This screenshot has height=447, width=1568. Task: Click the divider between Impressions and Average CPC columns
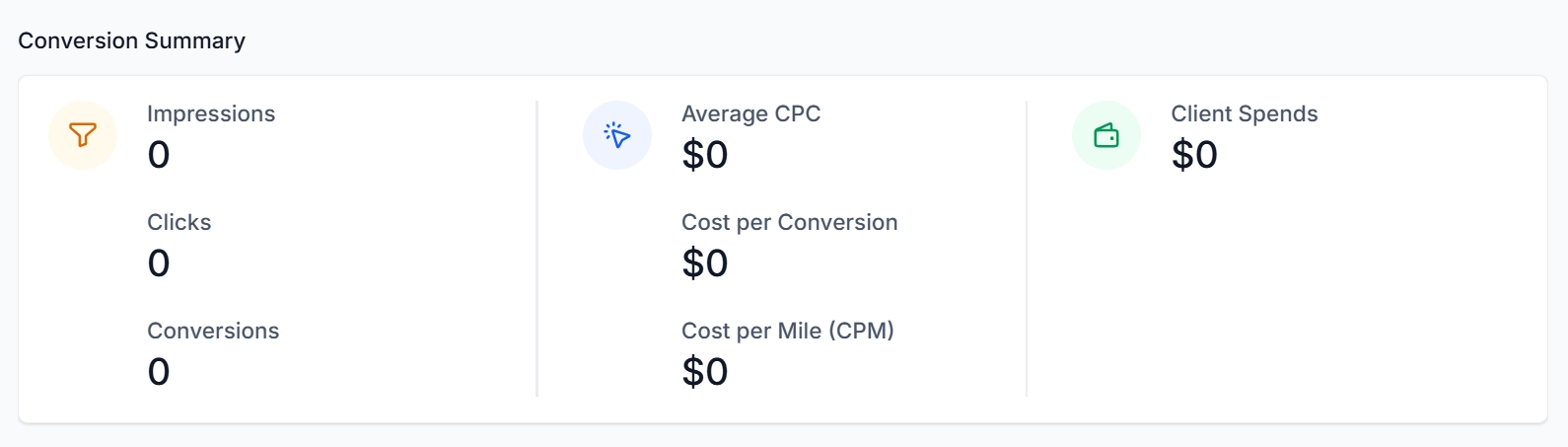(536, 249)
